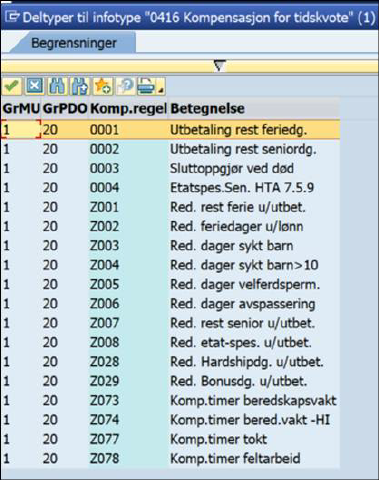Click rule code Z074
The height and width of the screenshot is (480, 379).
click(104, 420)
